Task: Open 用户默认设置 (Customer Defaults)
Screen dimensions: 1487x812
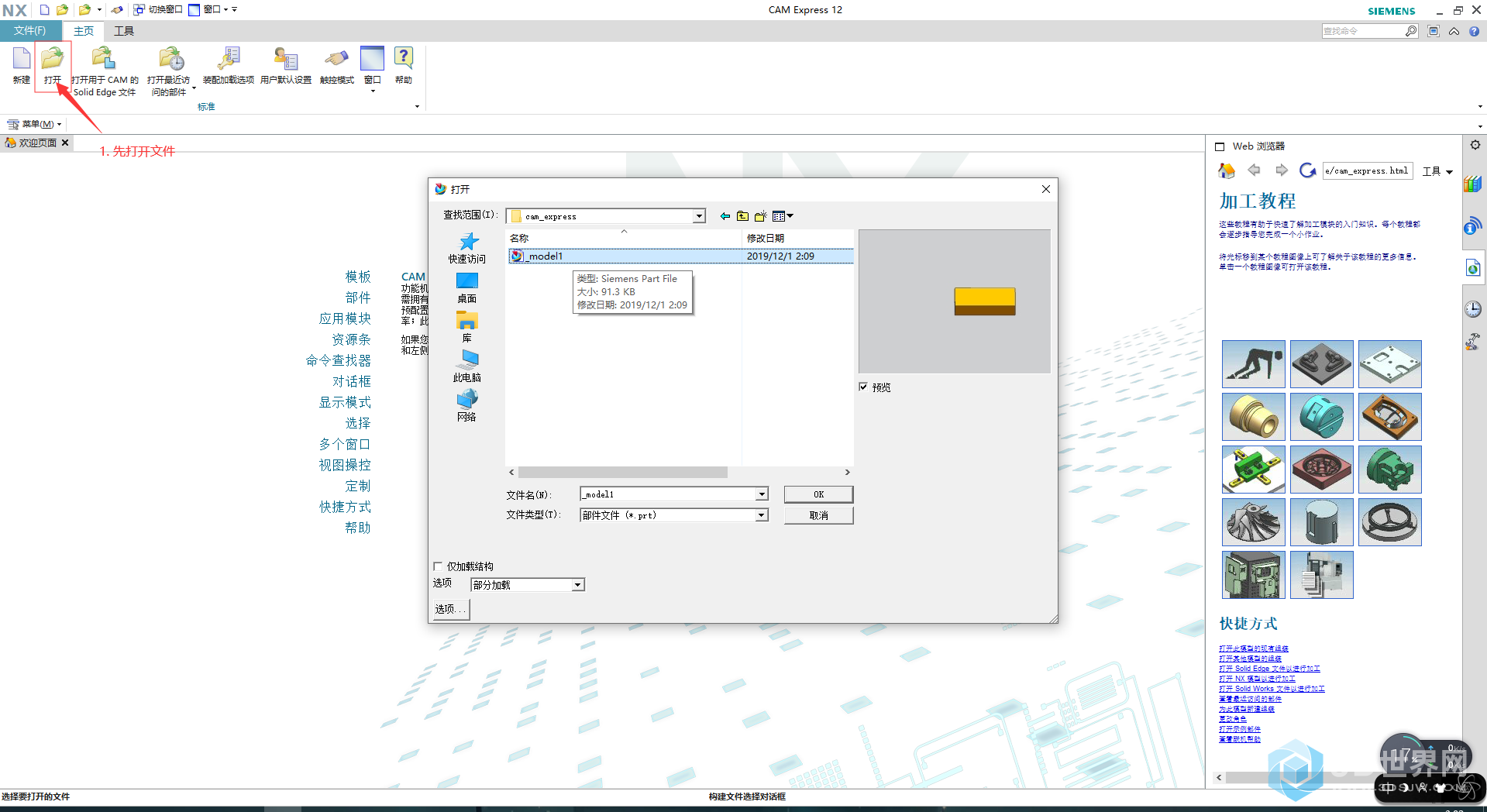Action: (286, 65)
